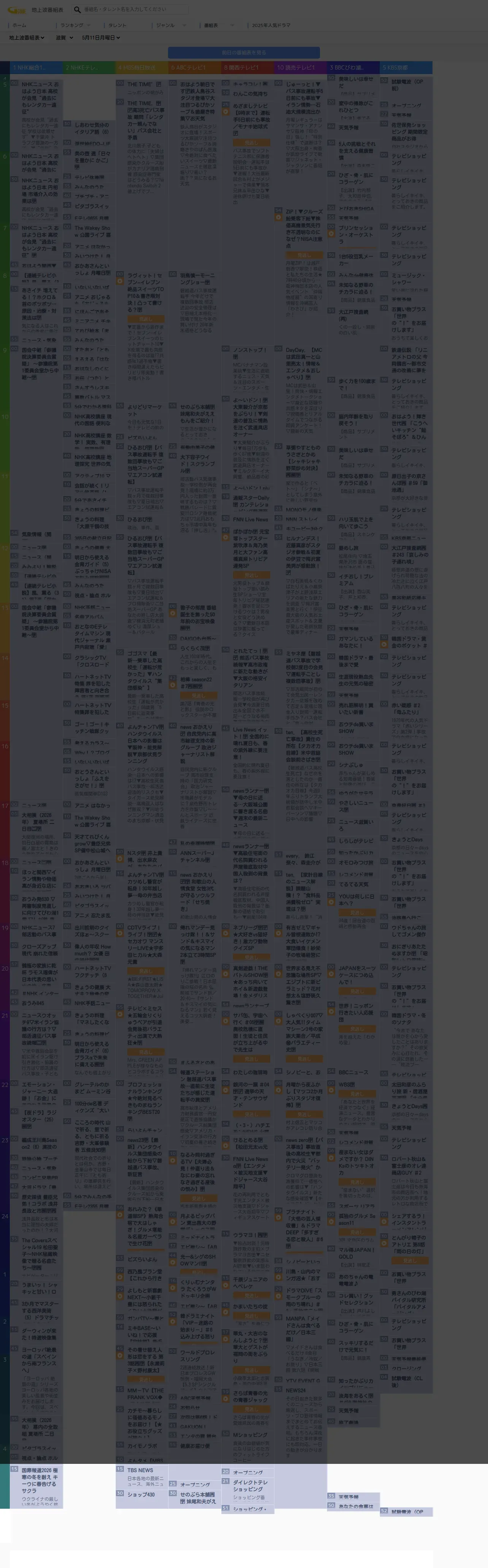Click the program search input field
Viewport: 488px width, 1568px height.
[130, 10]
